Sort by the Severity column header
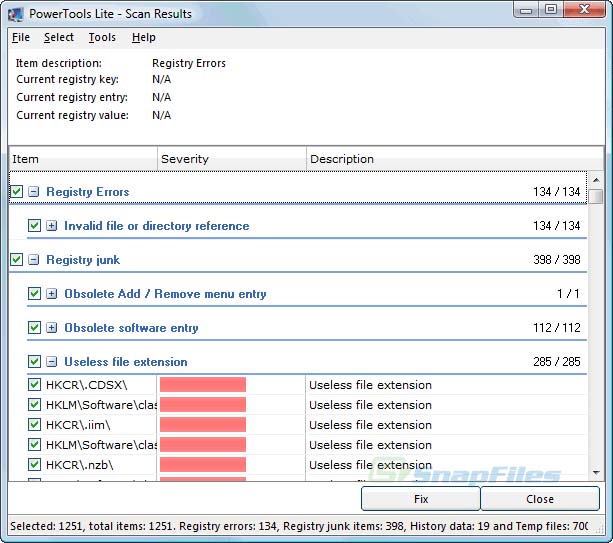 [232, 159]
